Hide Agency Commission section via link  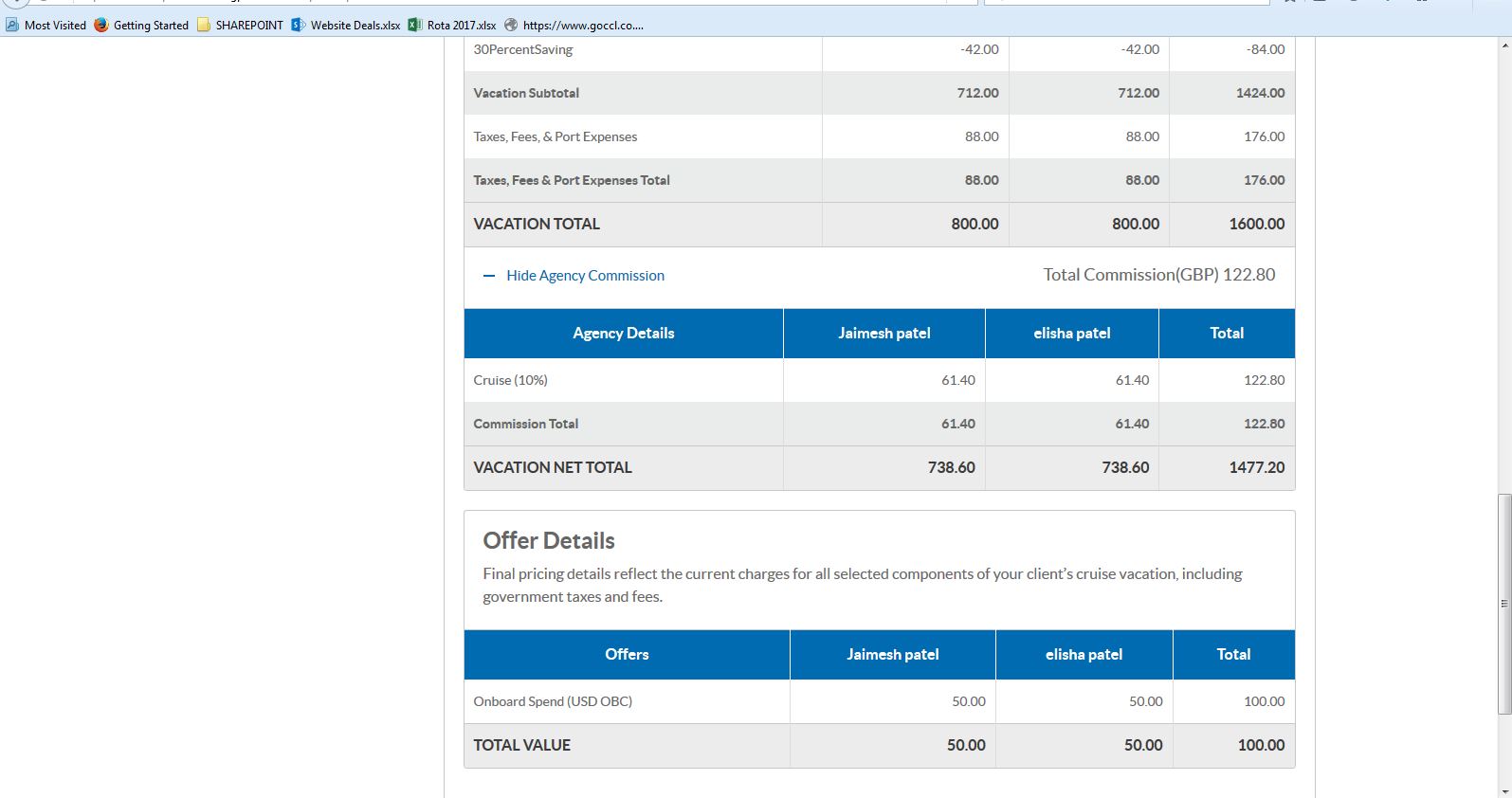pos(585,276)
